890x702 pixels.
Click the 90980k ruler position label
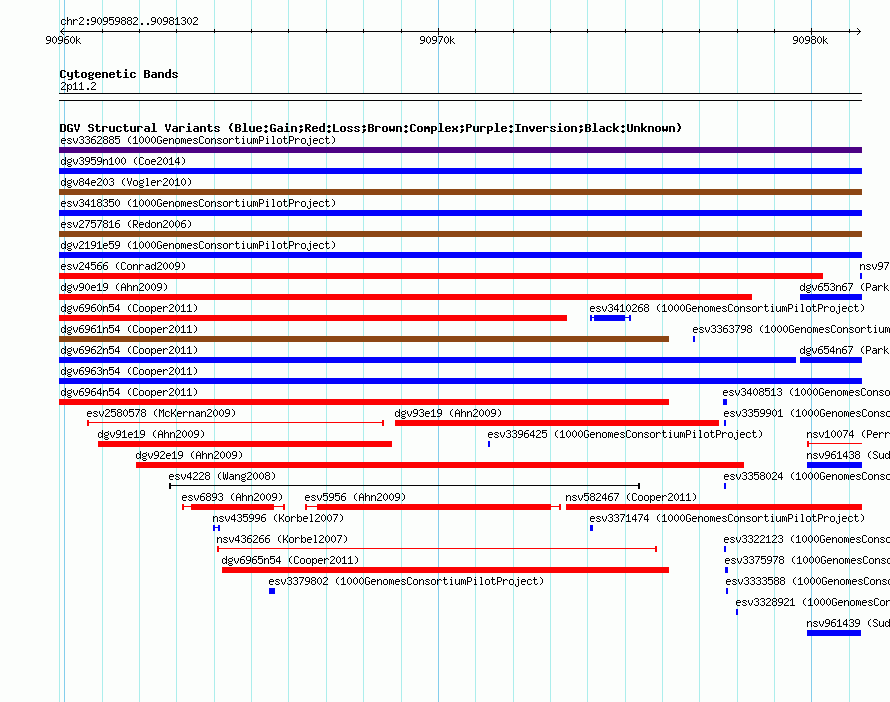810,40
